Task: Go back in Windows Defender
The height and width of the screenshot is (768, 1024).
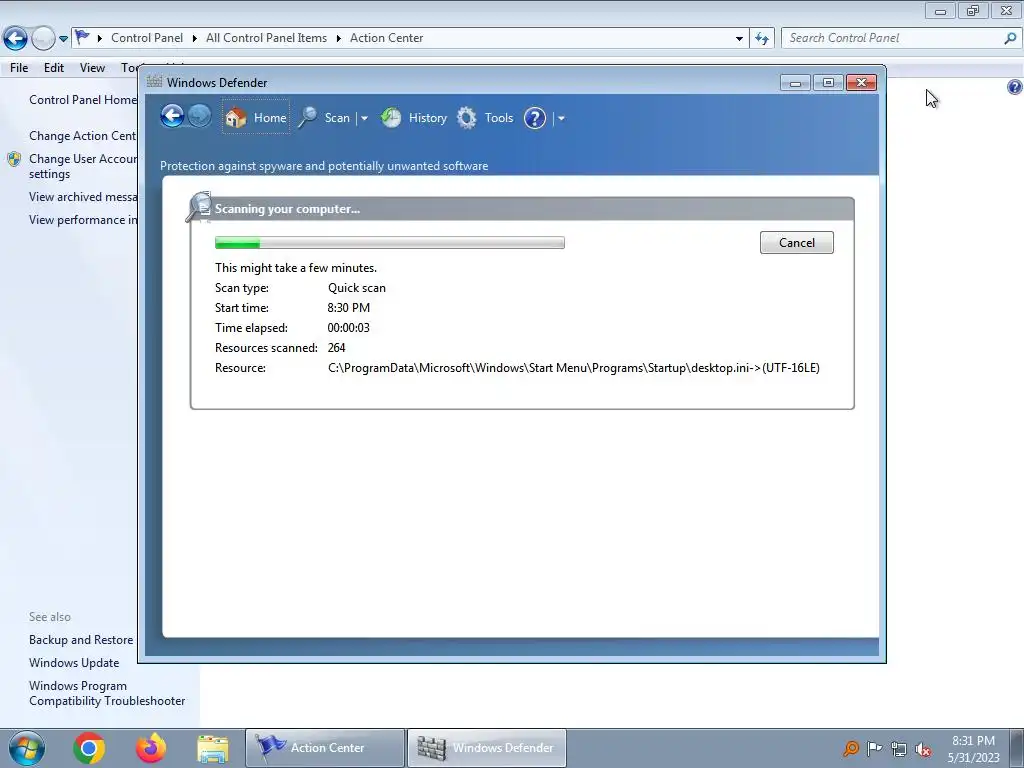Action: pos(172,117)
